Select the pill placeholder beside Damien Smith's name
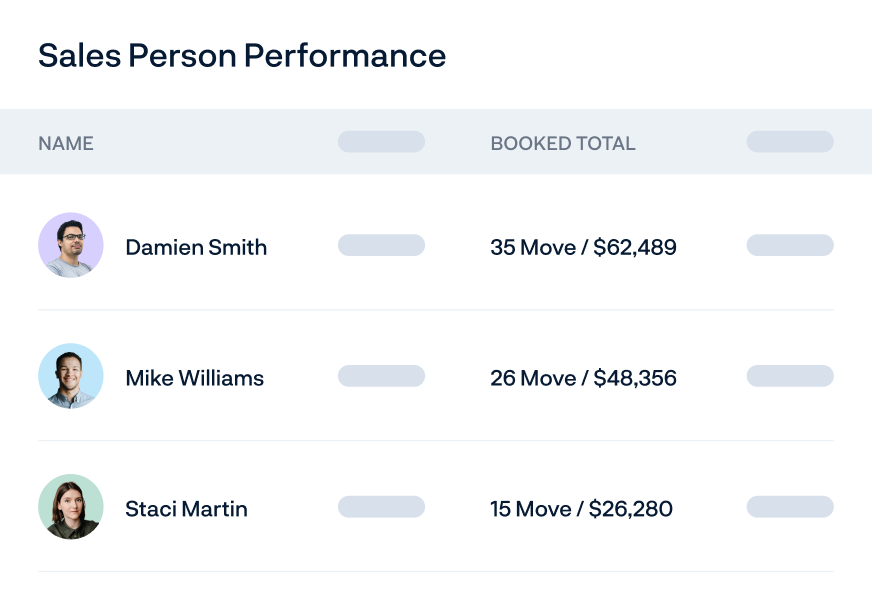 pos(380,245)
